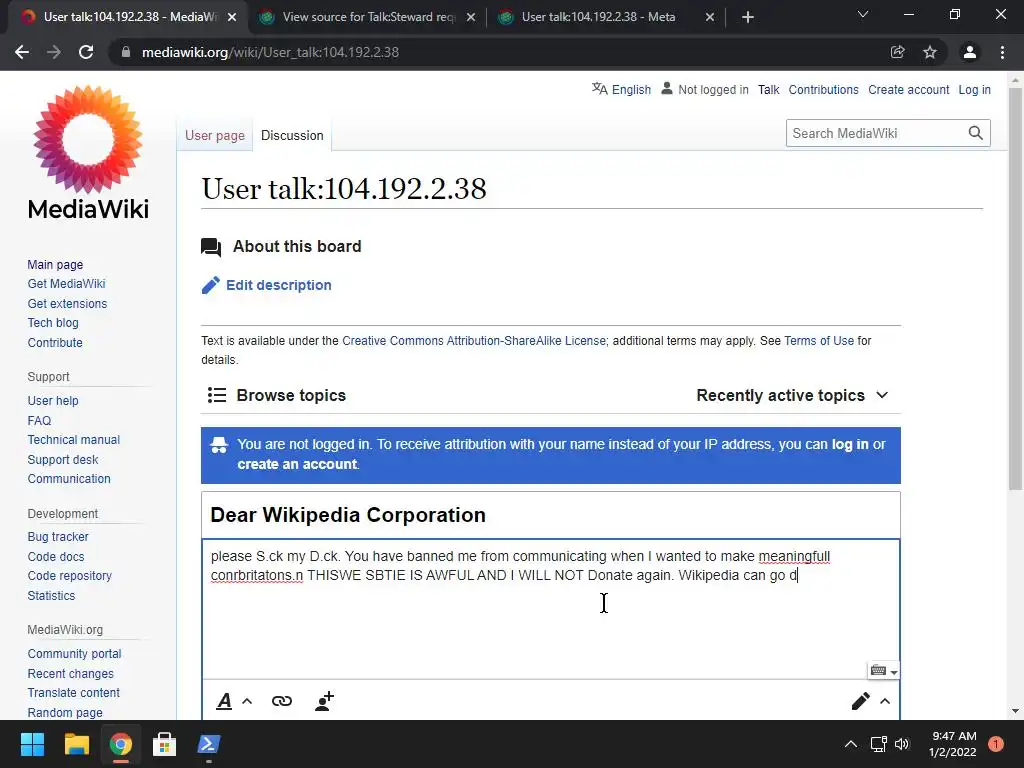Click the search magnifier icon
The width and height of the screenshot is (1024, 768).
click(x=975, y=133)
